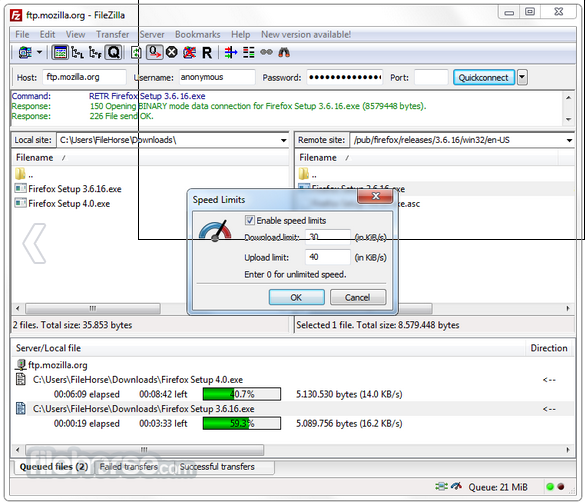The image size is (586, 504).
Task: Click message log scroll down arrow
Action: point(568,119)
